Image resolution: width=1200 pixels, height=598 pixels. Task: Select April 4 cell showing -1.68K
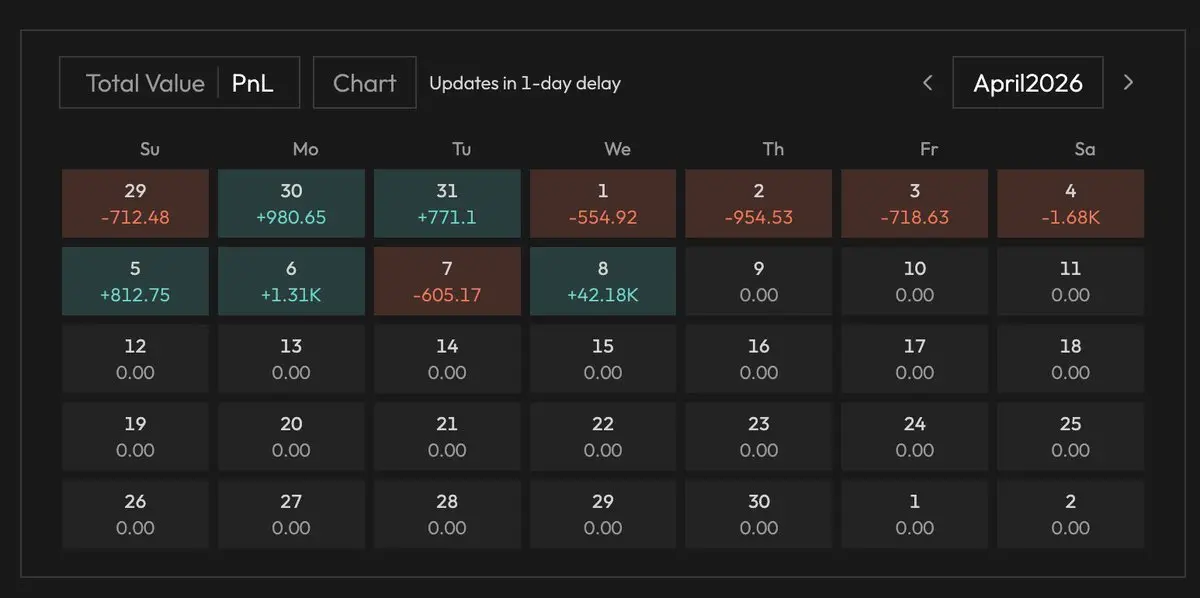click(1071, 204)
